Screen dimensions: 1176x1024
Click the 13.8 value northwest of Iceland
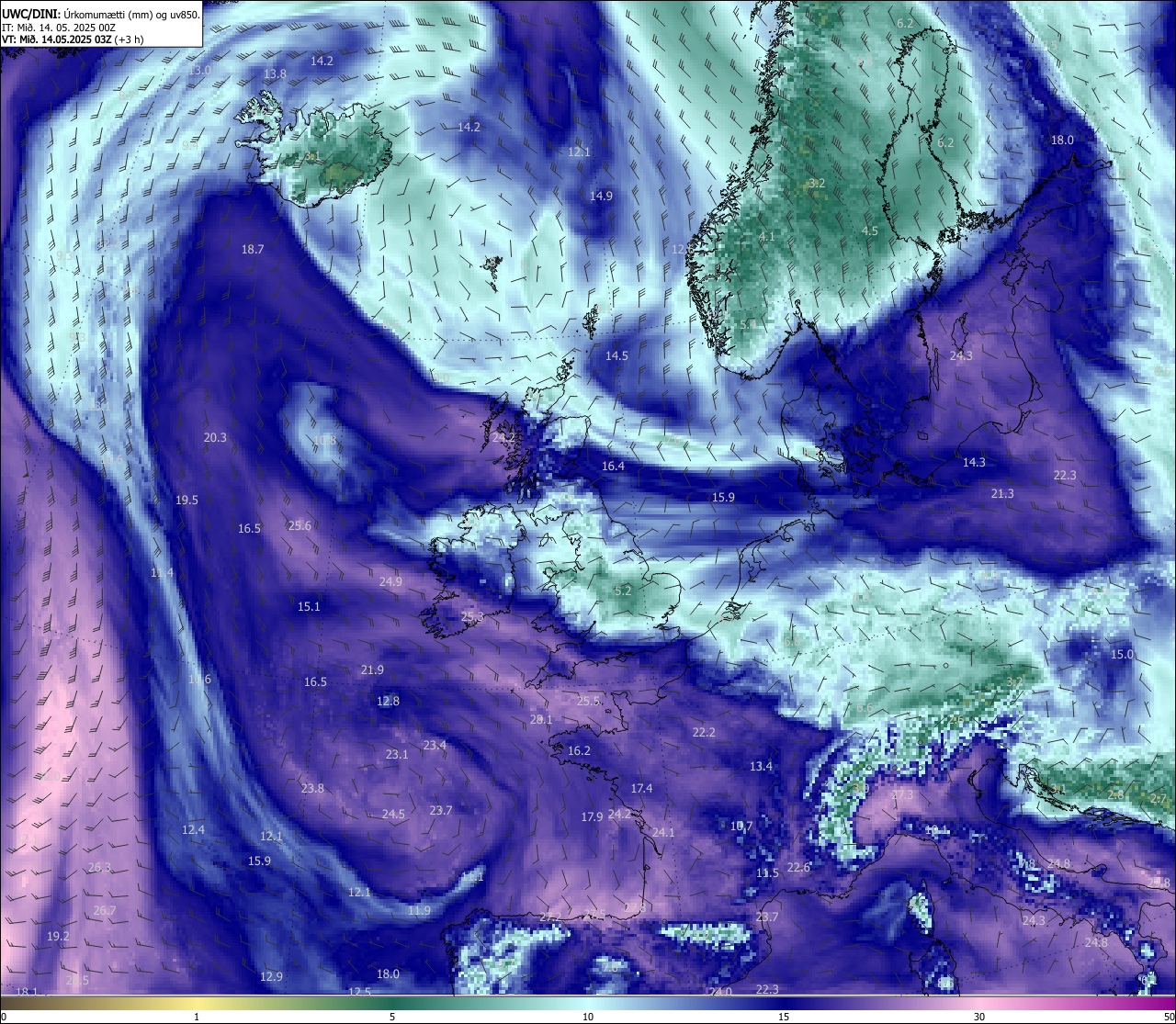point(275,73)
